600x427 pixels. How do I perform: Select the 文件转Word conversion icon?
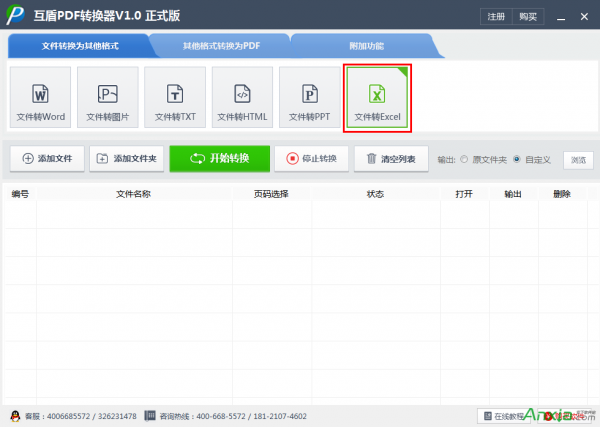pyautogui.click(x=41, y=98)
